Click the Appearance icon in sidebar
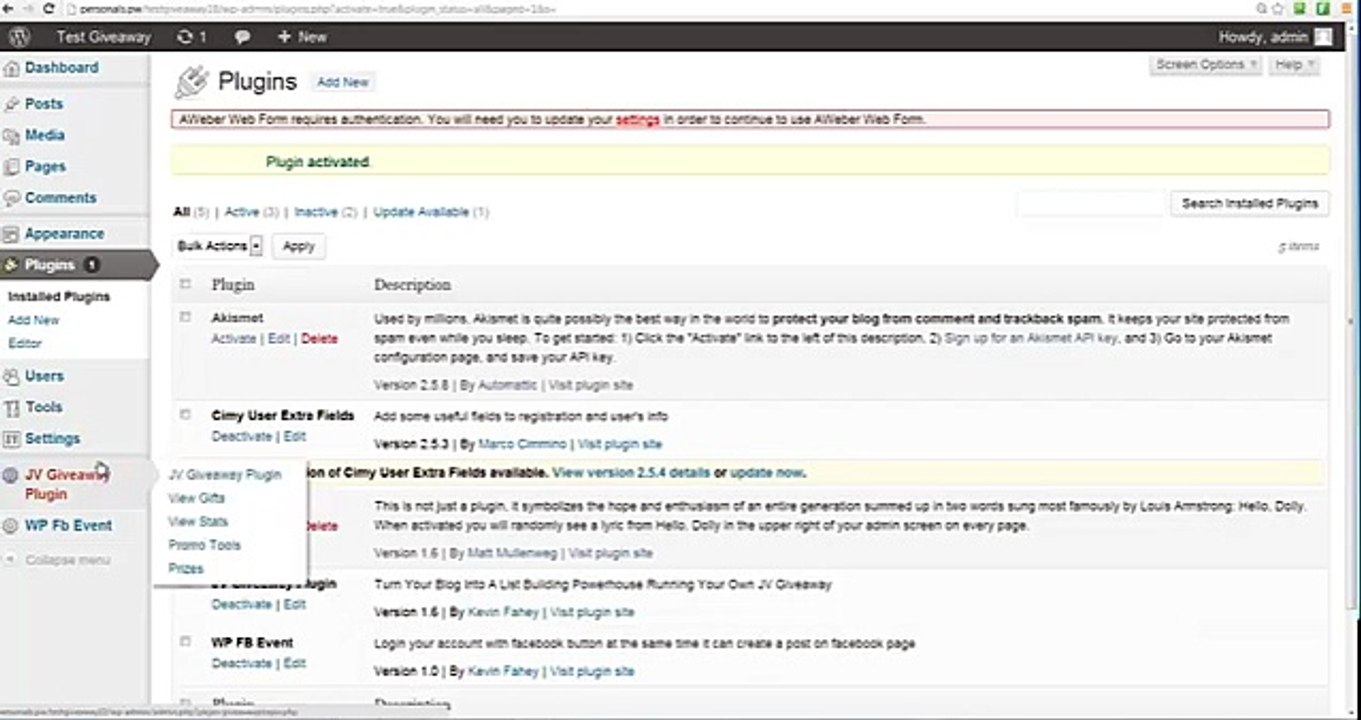Viewport: 1361px width, 720px height. pos(11,234)
